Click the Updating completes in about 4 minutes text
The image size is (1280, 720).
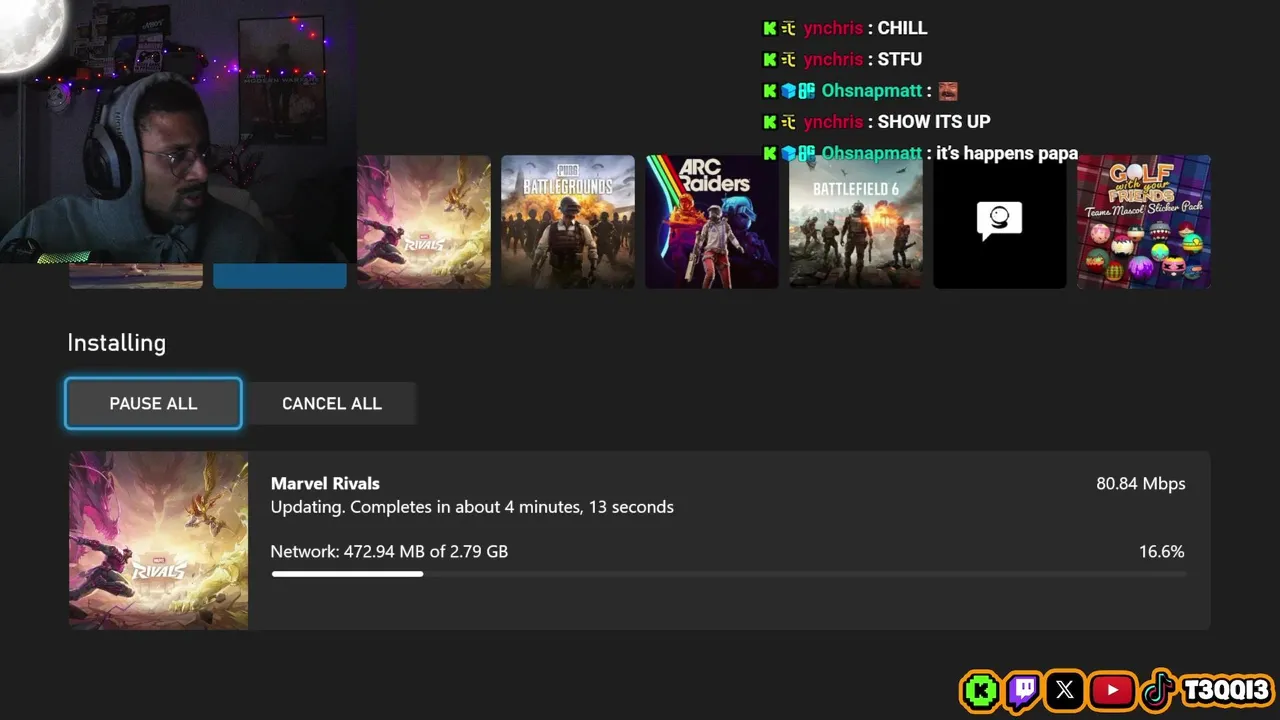472,507
